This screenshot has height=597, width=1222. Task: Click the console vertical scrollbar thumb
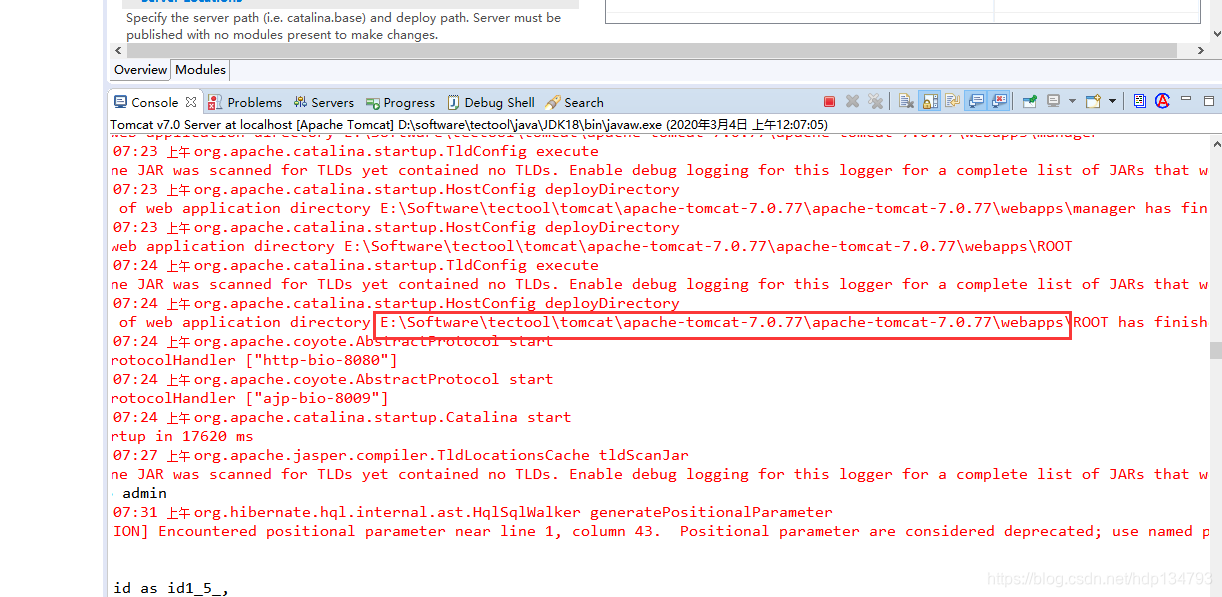pyautogui.click(x=1215, y=350)
